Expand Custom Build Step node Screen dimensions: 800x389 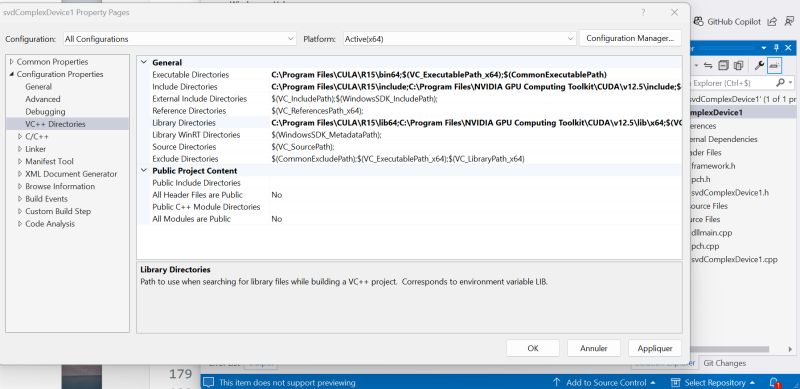click(20, 211)
